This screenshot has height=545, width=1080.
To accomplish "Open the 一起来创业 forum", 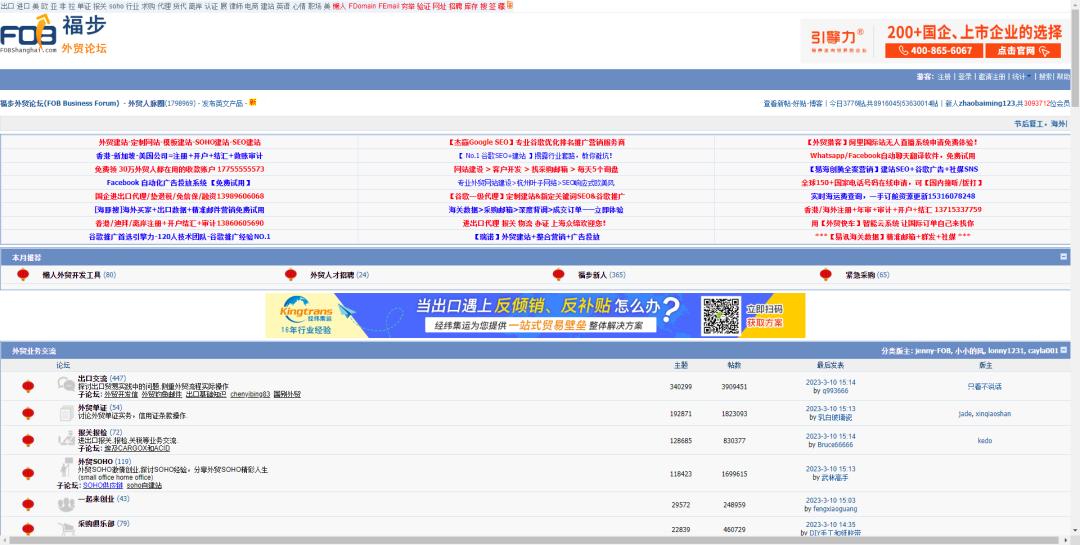I will (x=96, y=499).
